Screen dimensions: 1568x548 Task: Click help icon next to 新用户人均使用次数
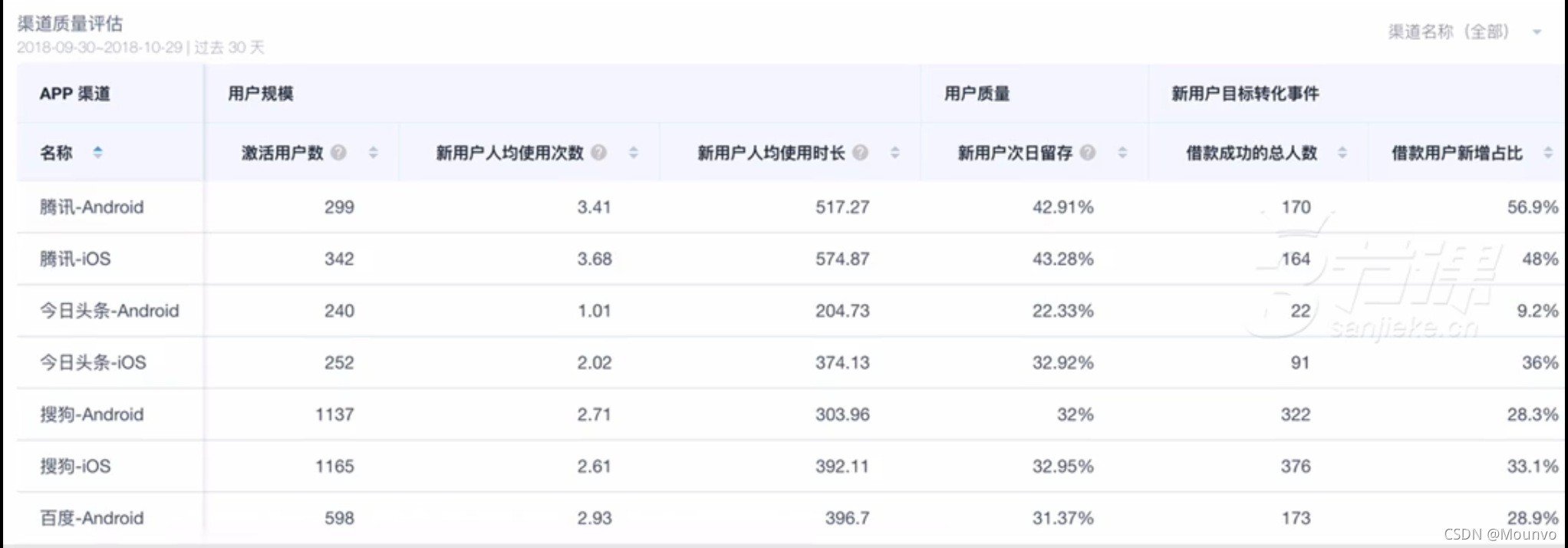click(x=599, y=153)
